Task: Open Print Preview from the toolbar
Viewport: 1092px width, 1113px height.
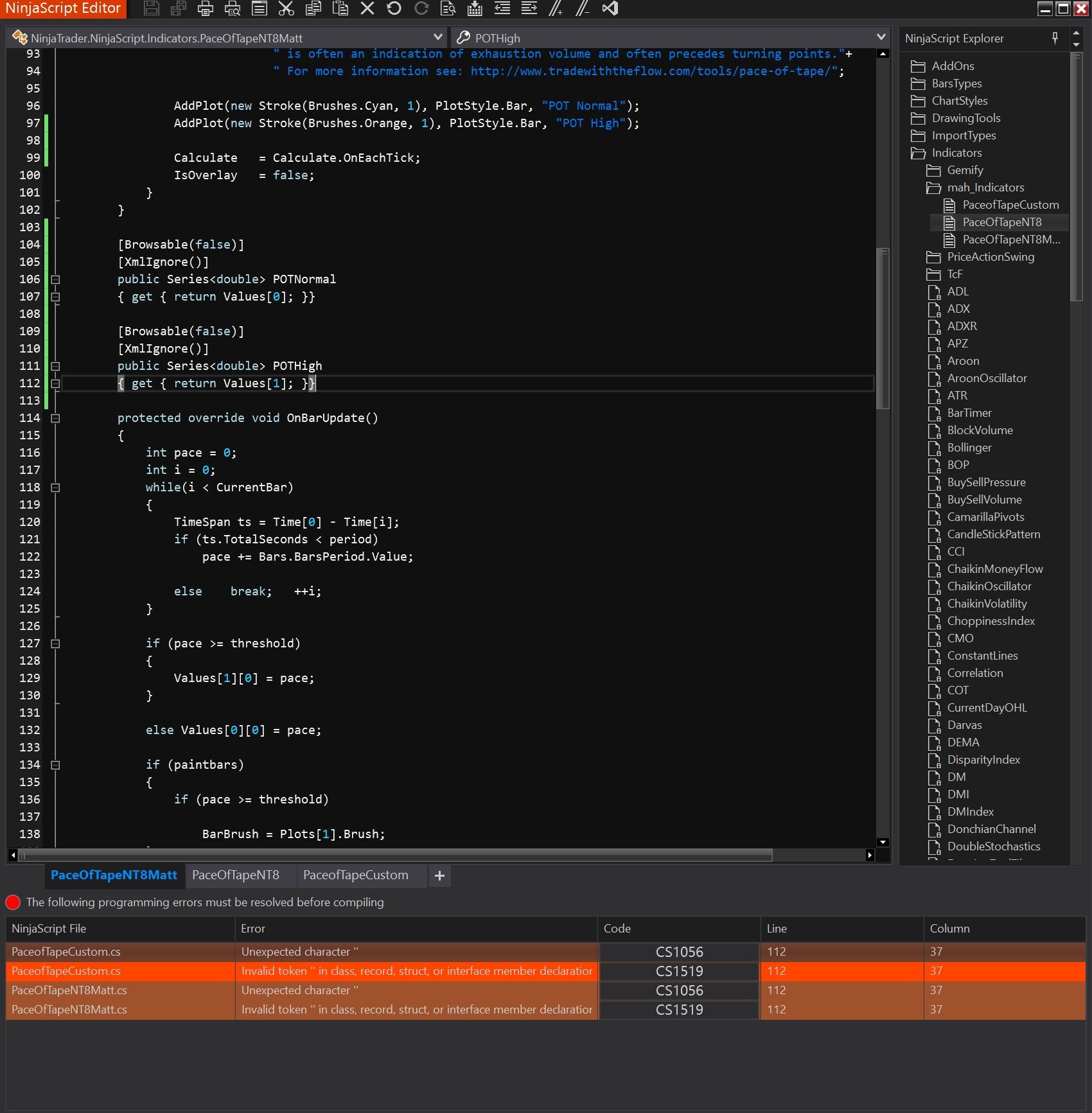Action: 233,8
